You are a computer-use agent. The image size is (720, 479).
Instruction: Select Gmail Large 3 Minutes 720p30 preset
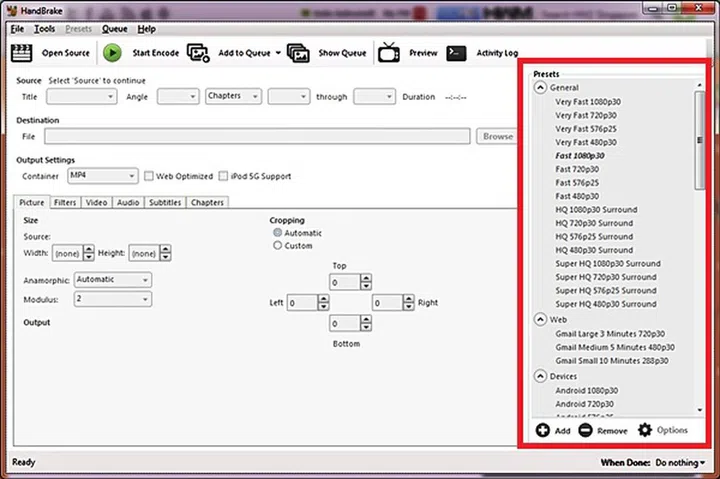(610, 334)
